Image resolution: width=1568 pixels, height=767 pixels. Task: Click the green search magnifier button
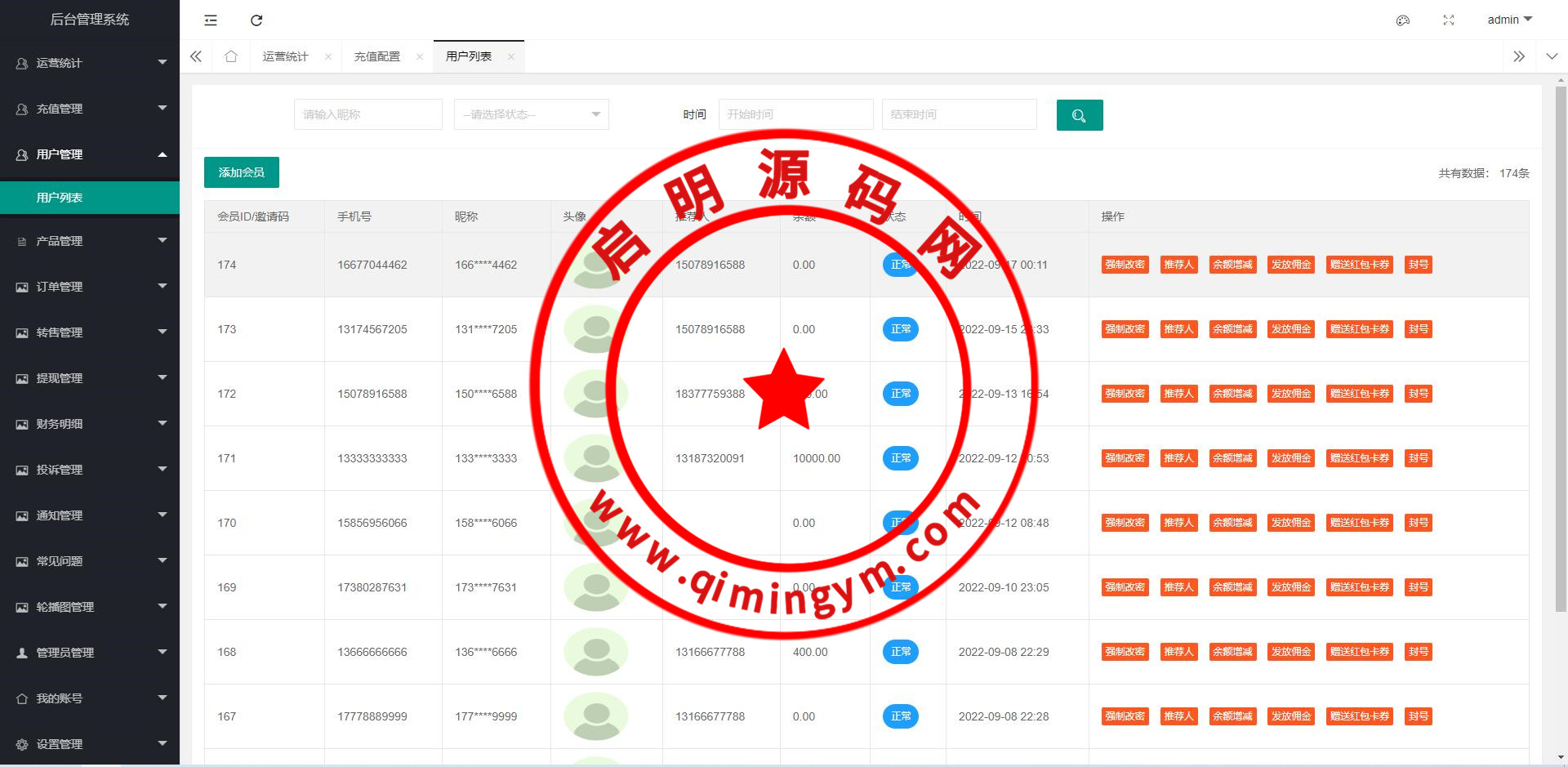1079,115
